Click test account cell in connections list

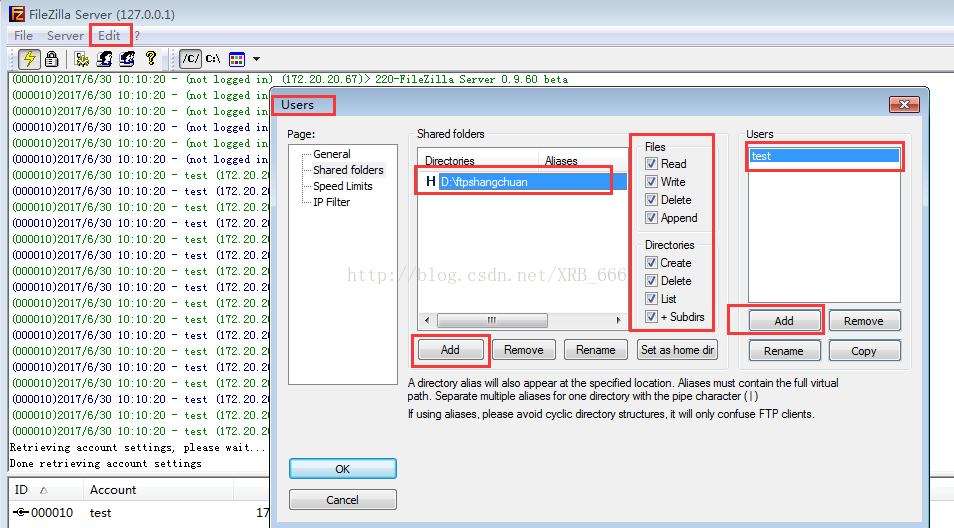tap(100, 513)
